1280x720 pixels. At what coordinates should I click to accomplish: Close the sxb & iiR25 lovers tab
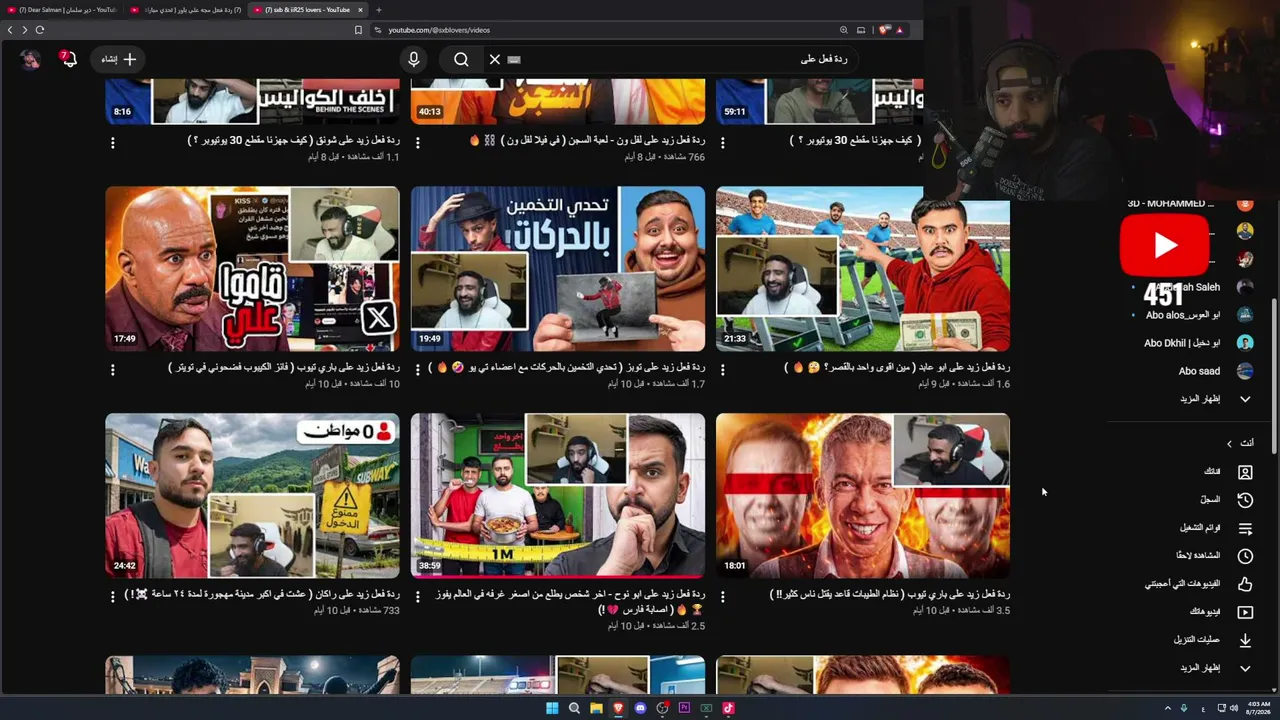click(361, 10)
